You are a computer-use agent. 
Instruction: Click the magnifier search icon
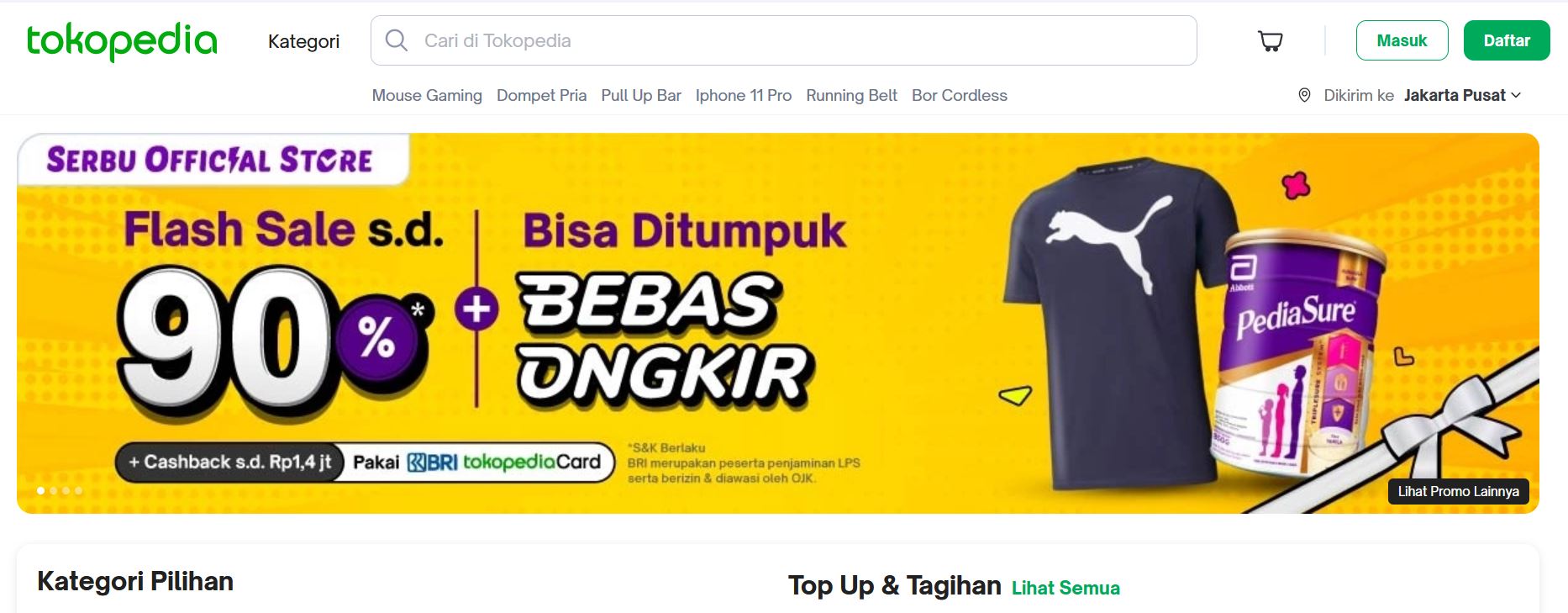click(396, 40)
